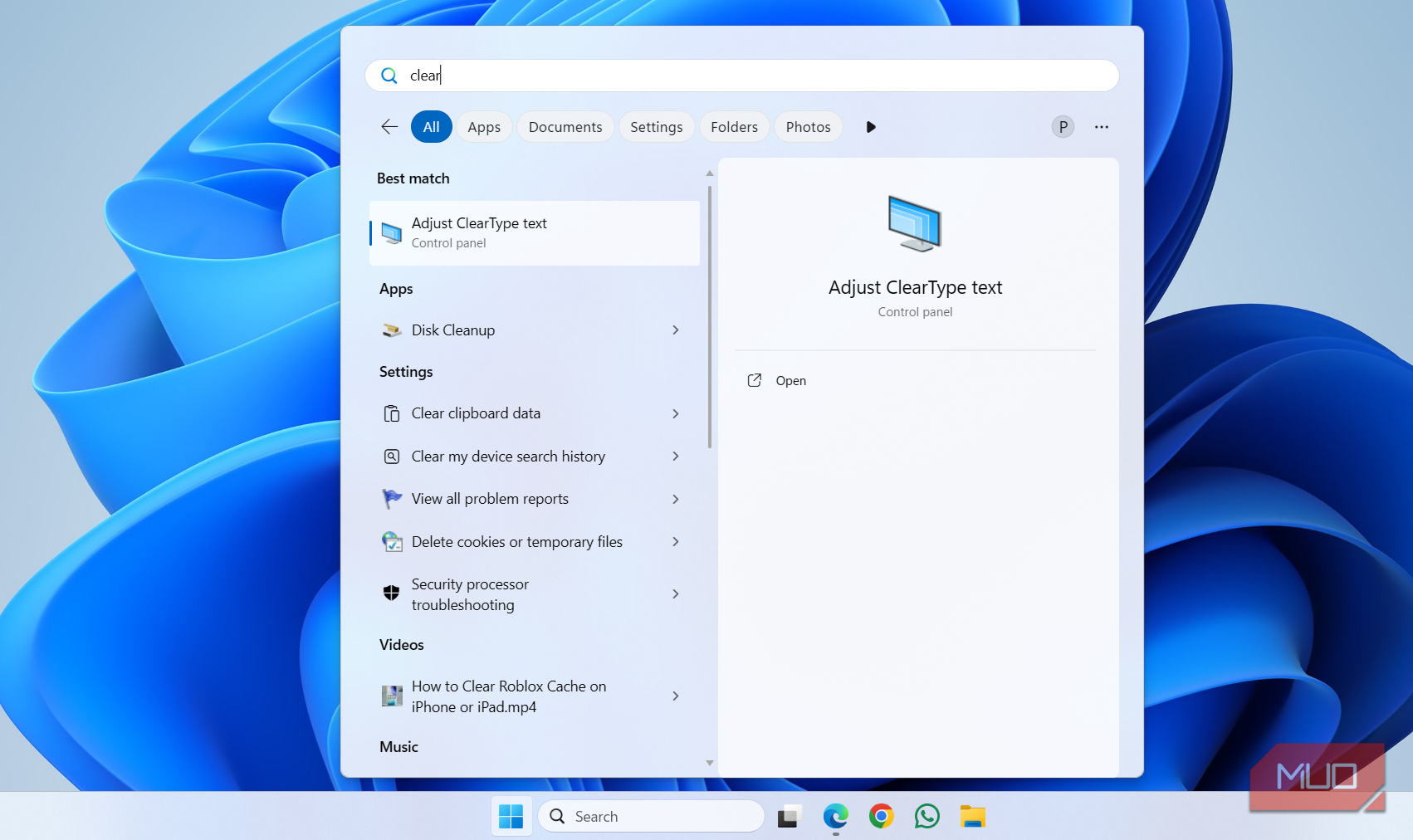Launch Microsoft Edge from the taskbar
Viewport: 1413px width, 840px height.
836,817
